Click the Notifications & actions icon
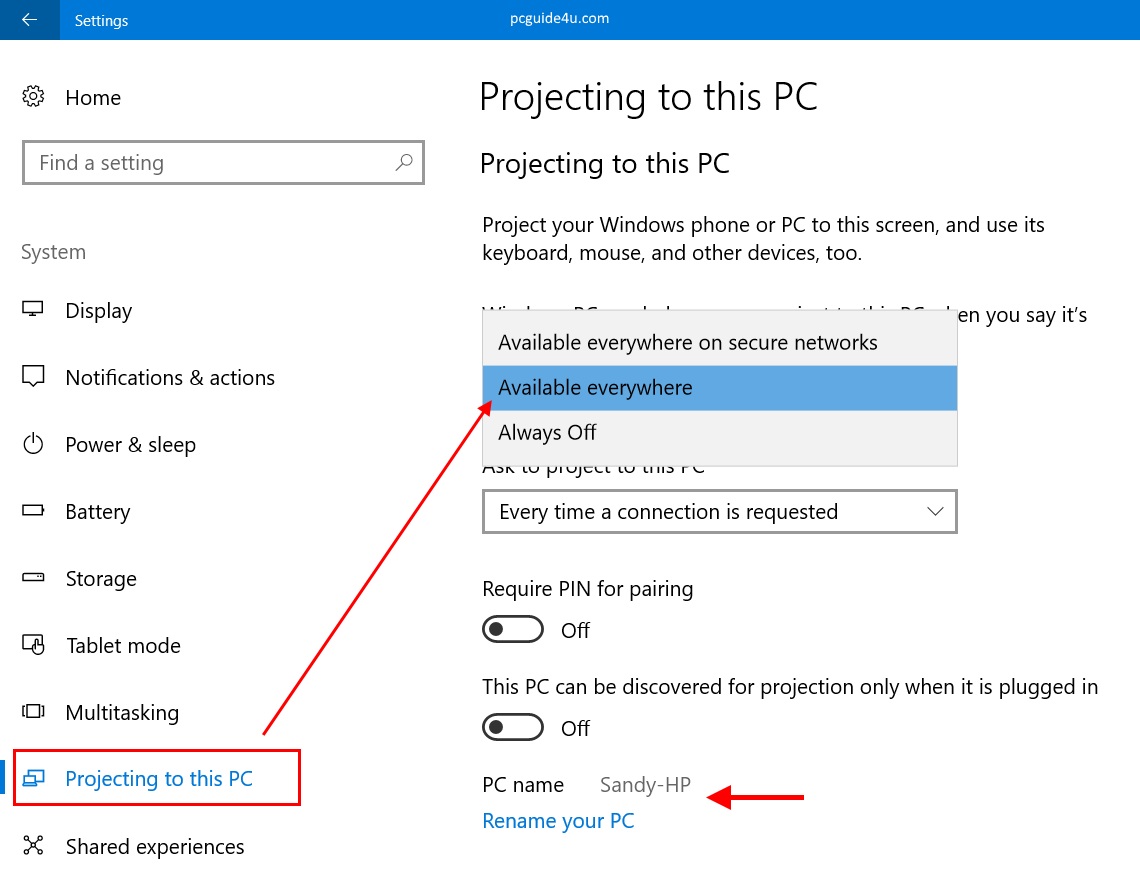Image resolution: width=1140 pixels, height=895 pixels. tap(33, 377)
